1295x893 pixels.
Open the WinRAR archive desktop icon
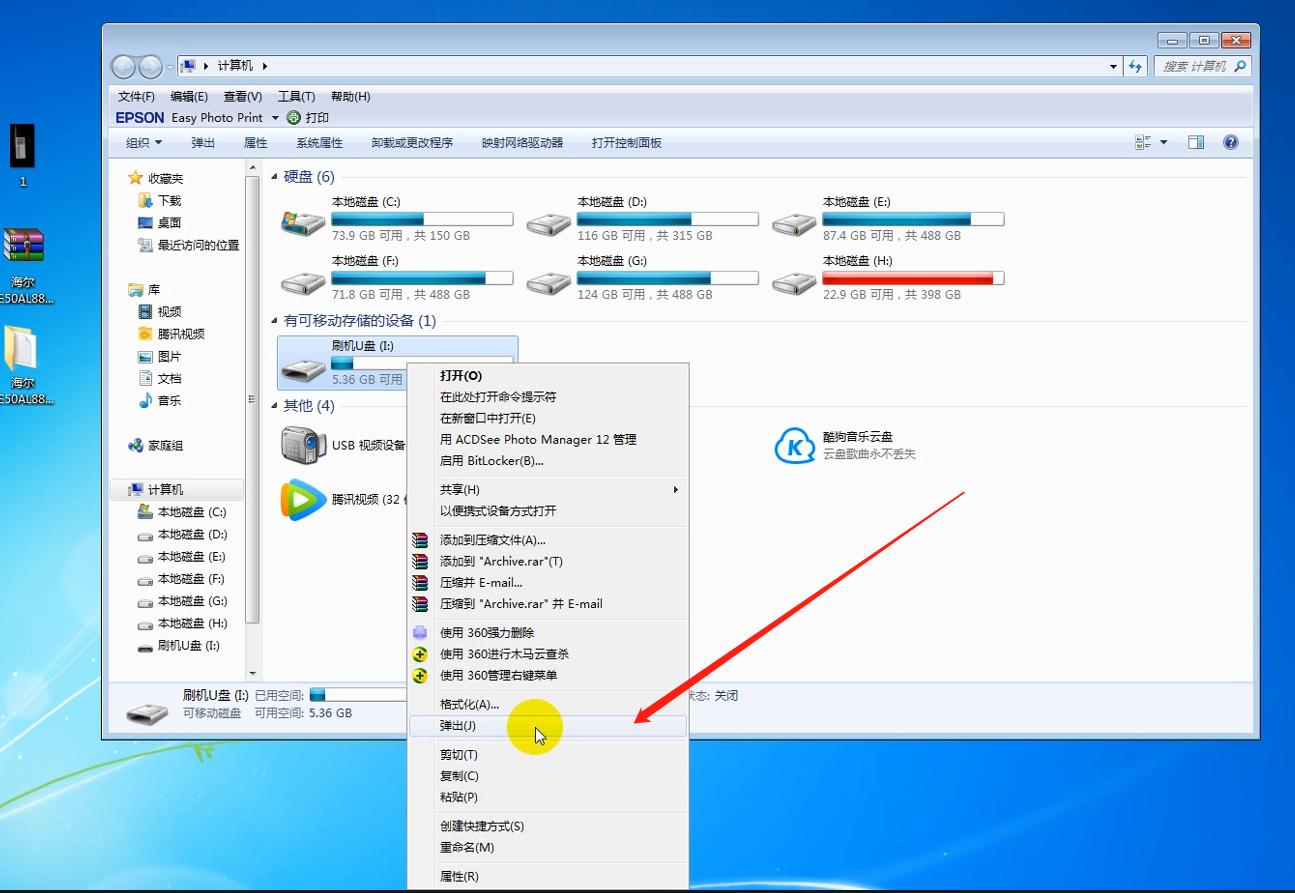click(x=23, y=246)
